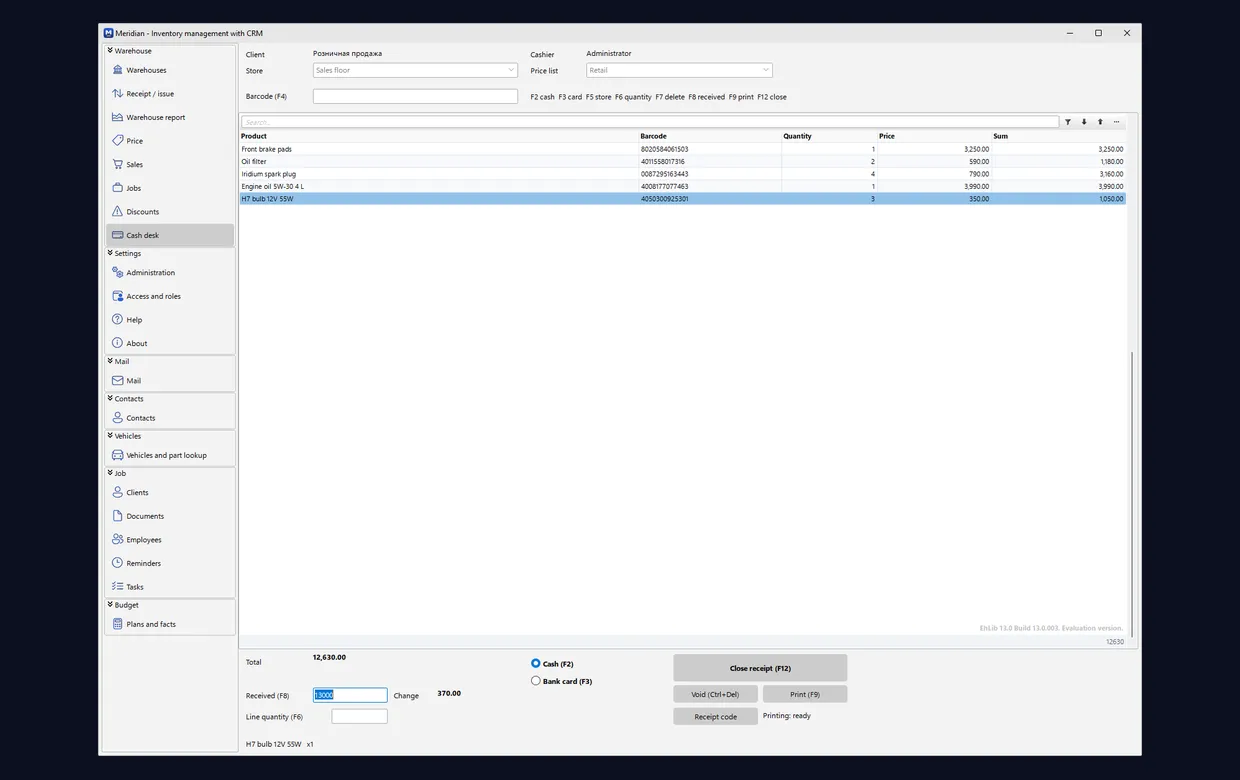The image size is (1240, 780).
Task: Open the Price tag icon
Action: [118, 141]
